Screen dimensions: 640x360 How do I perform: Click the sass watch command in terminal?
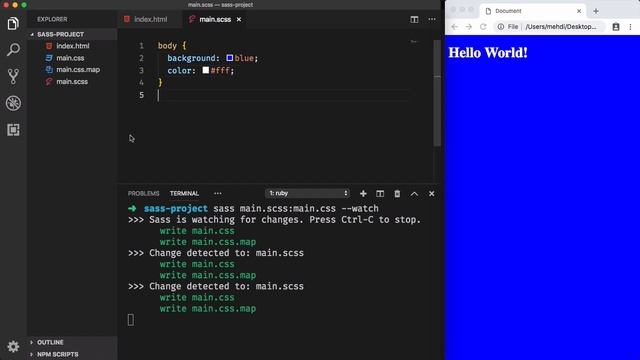coord(296,209)
